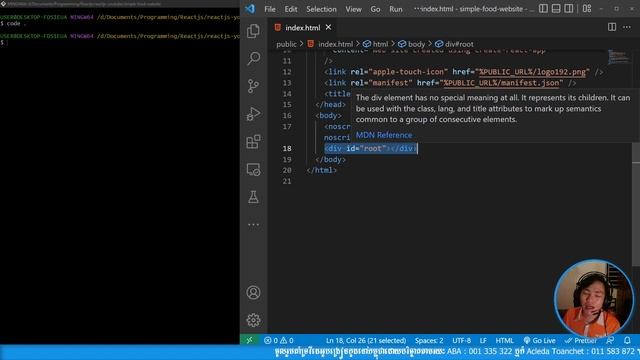This screenshot has height=360, width=640.
Task: Click the remote window indicator in status bar
Action: coord(249,340)
